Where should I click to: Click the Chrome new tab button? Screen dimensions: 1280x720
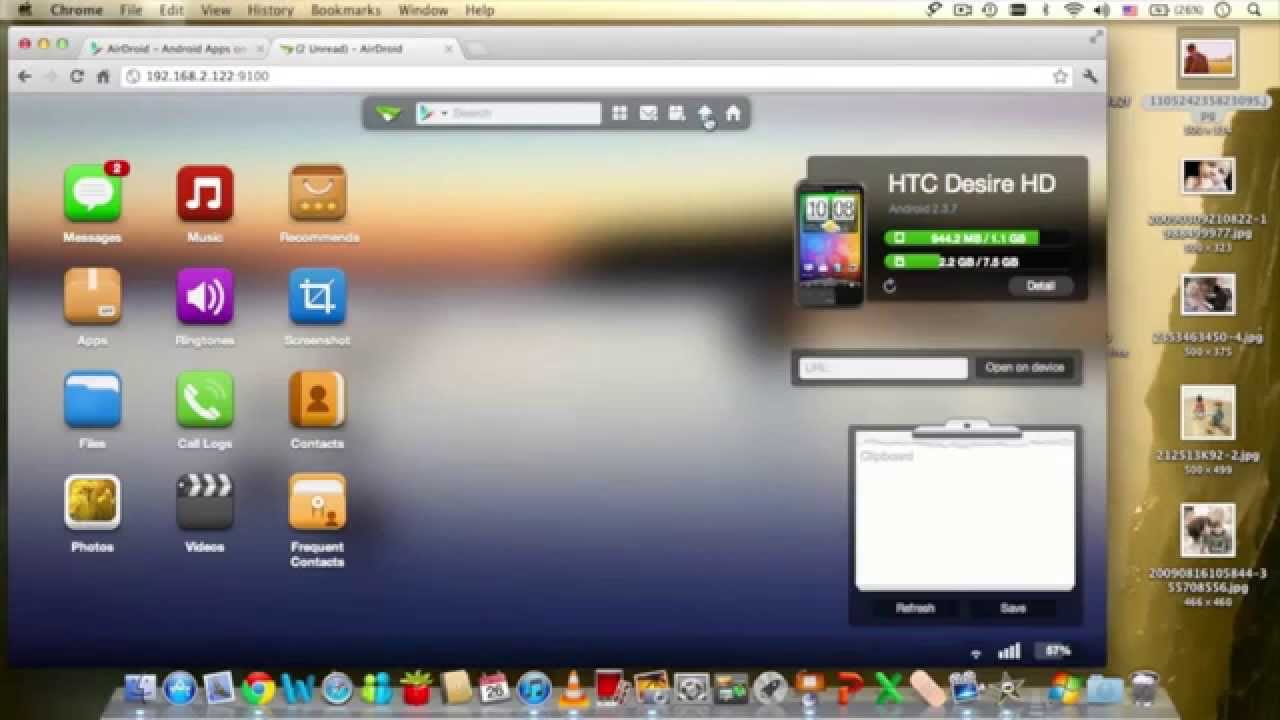coord(476,48)
